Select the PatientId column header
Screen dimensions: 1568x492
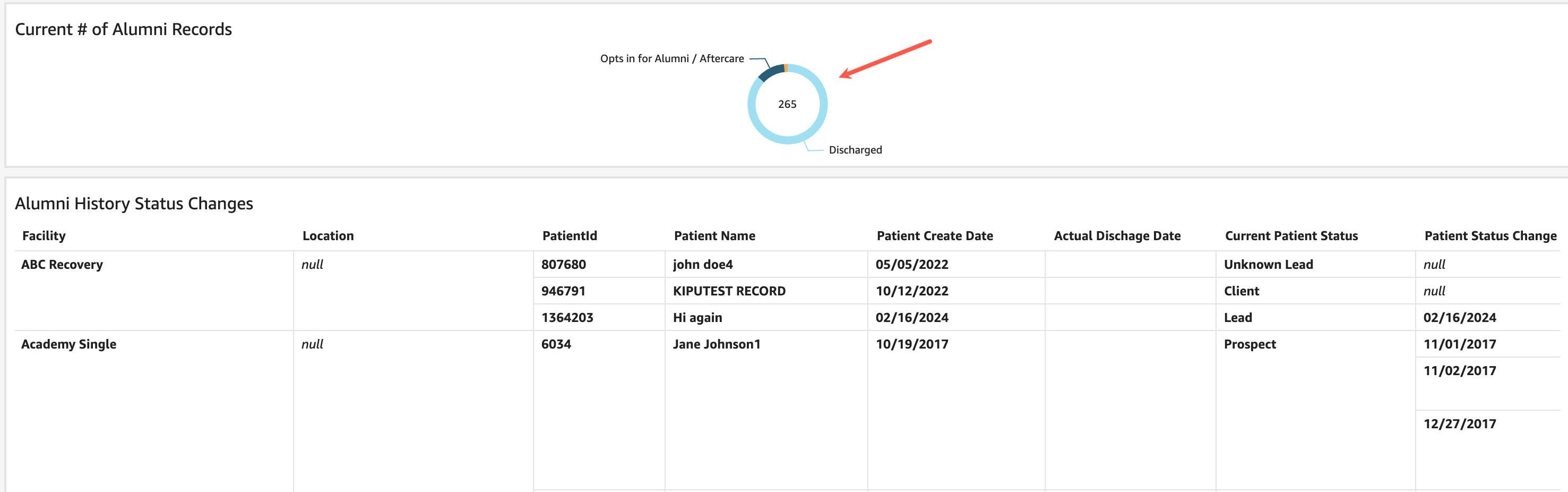[x=569, y=236]
